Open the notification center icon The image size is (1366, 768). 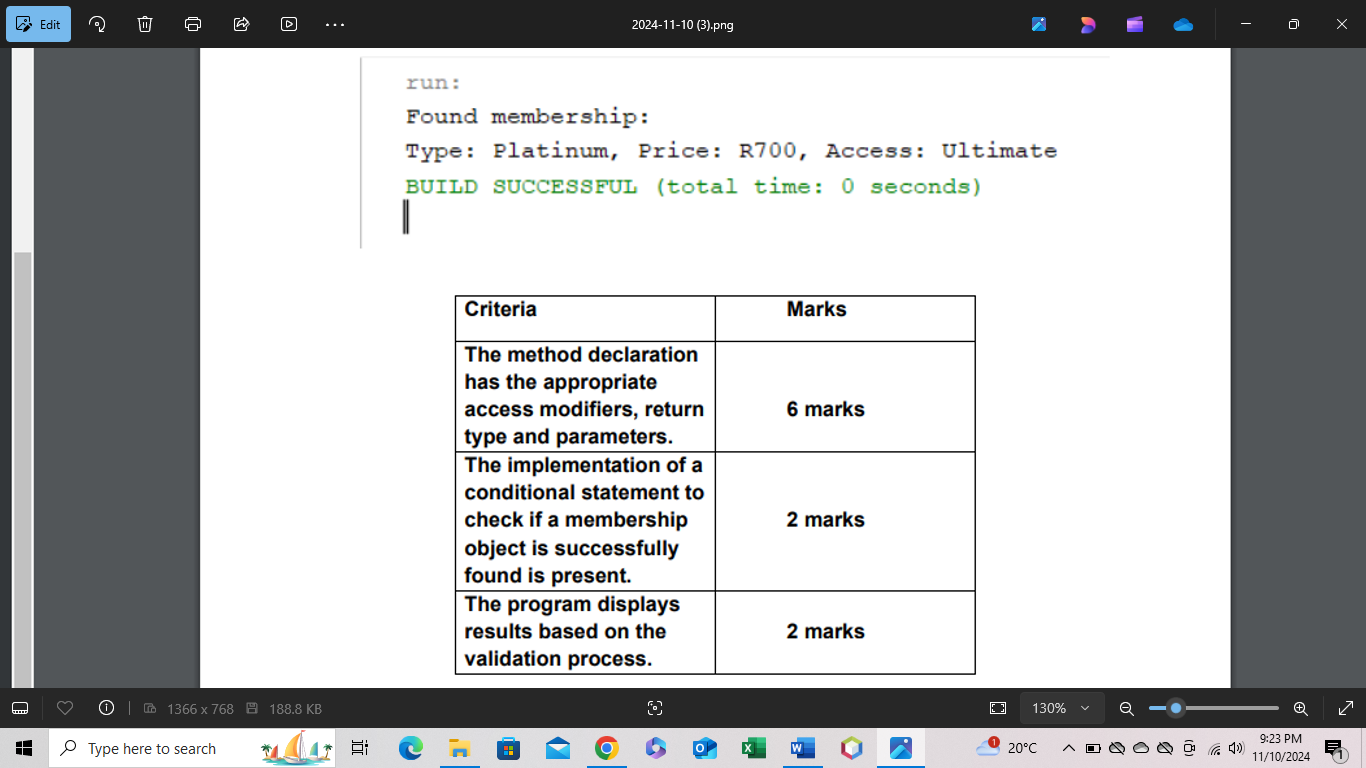[1334, 748]
